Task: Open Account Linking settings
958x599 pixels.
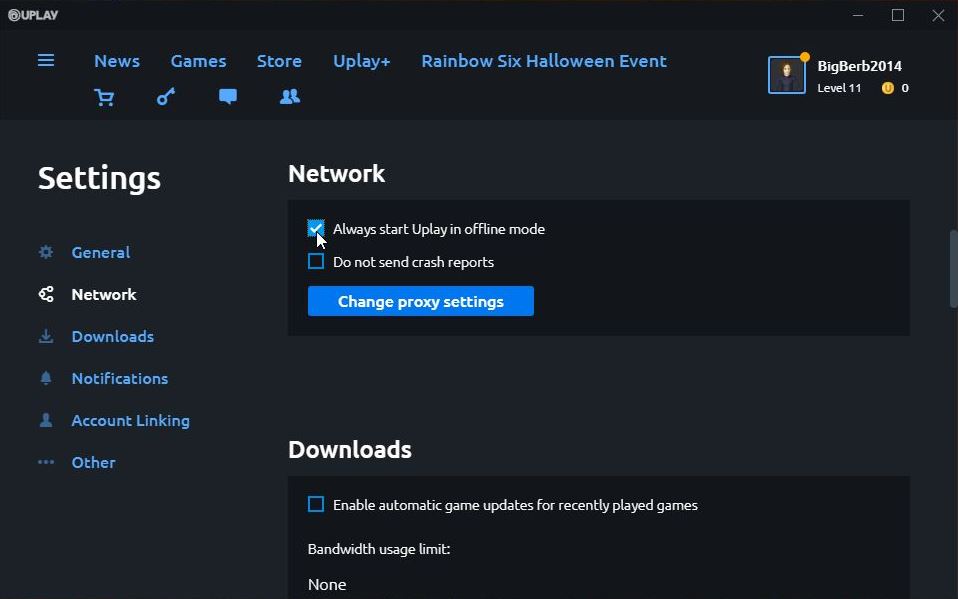Action: pos(131,421)
